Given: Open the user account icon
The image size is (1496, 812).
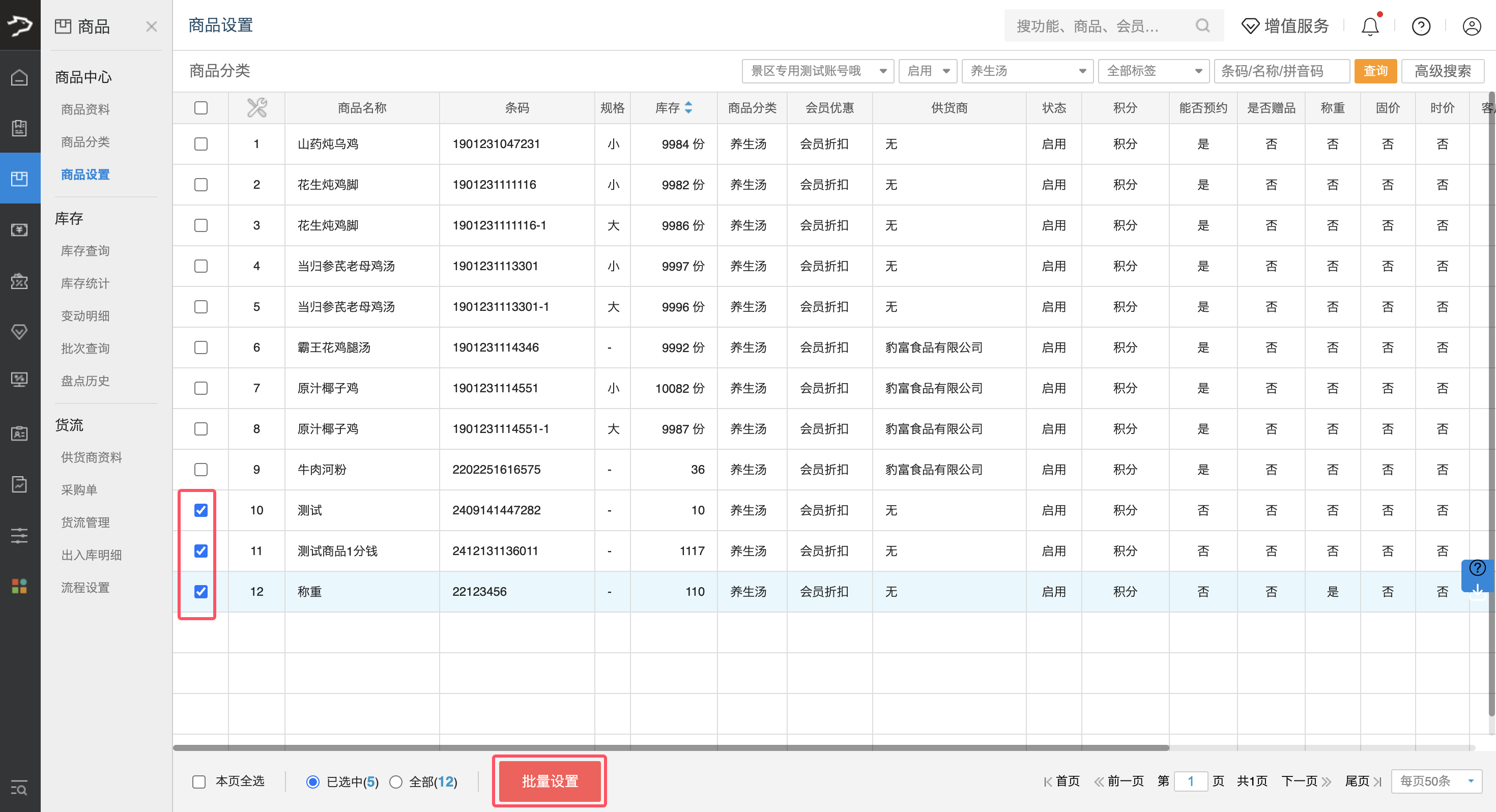Looking at the screenshot, I should [x=1472, y=26].
